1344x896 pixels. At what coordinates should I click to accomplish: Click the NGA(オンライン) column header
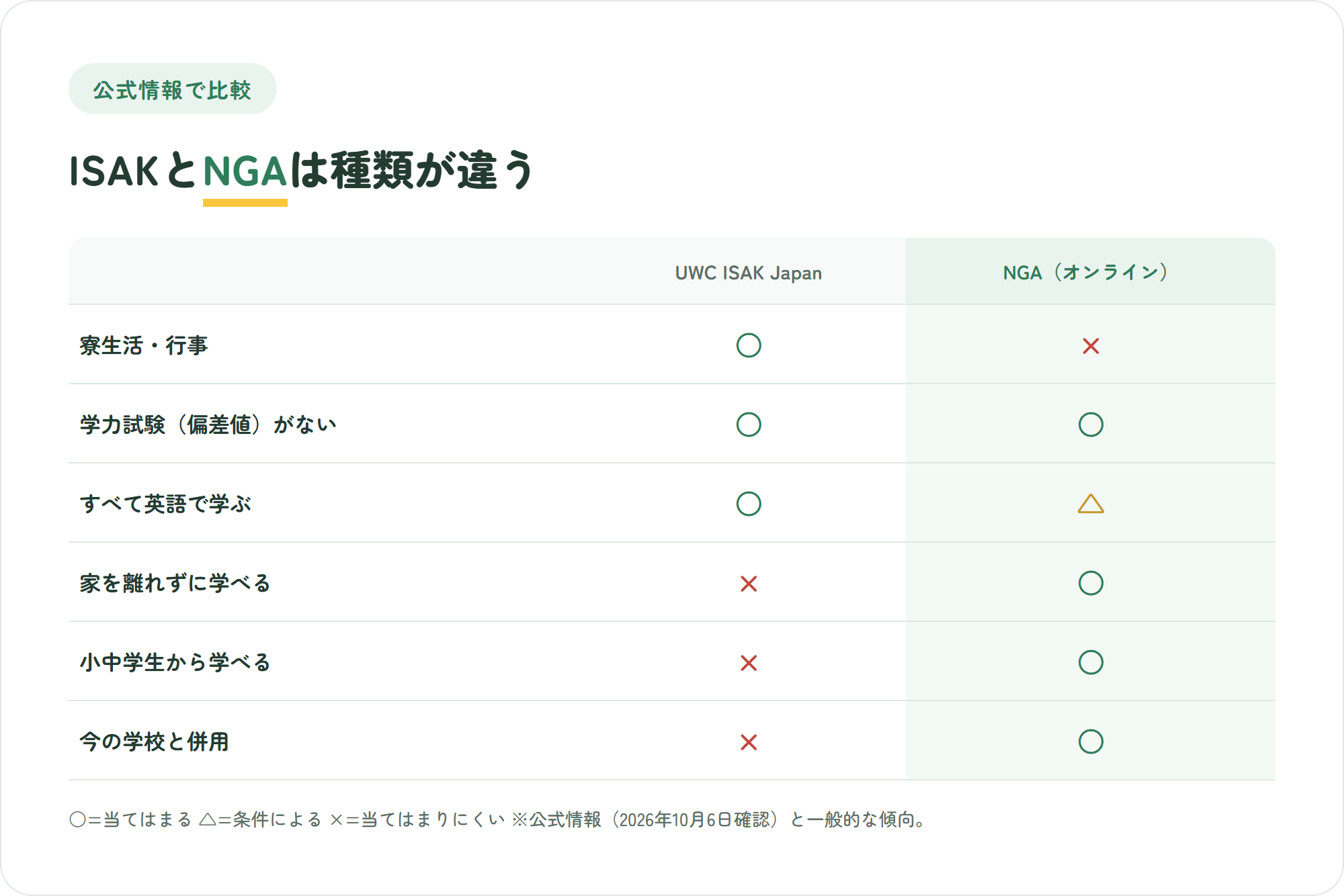click(1091, 272)
